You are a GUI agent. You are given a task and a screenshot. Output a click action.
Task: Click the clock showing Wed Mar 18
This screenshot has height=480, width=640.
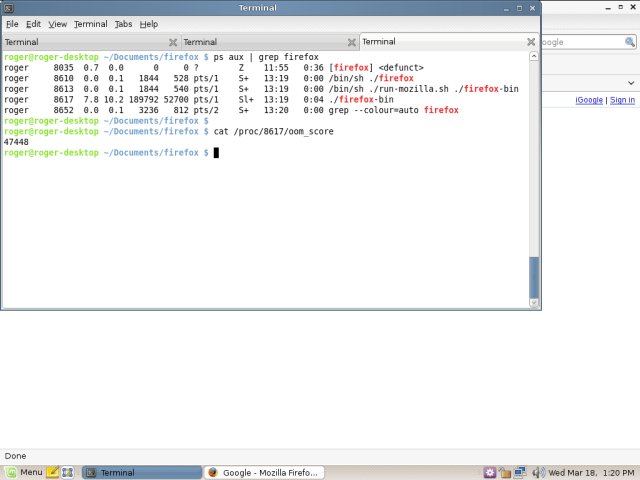click(591, 472)
